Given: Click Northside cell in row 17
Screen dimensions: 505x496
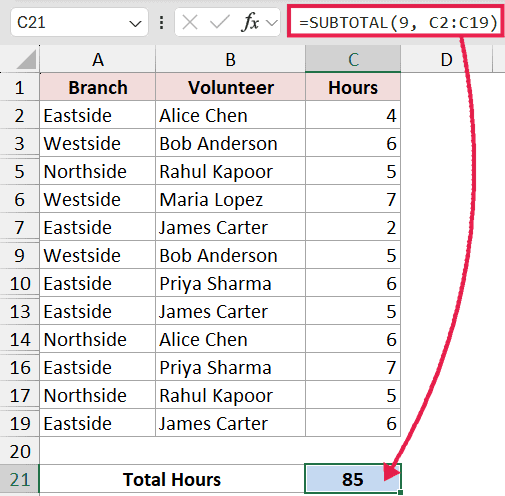Looking at the screenshot, I should (x=98, y=396).
